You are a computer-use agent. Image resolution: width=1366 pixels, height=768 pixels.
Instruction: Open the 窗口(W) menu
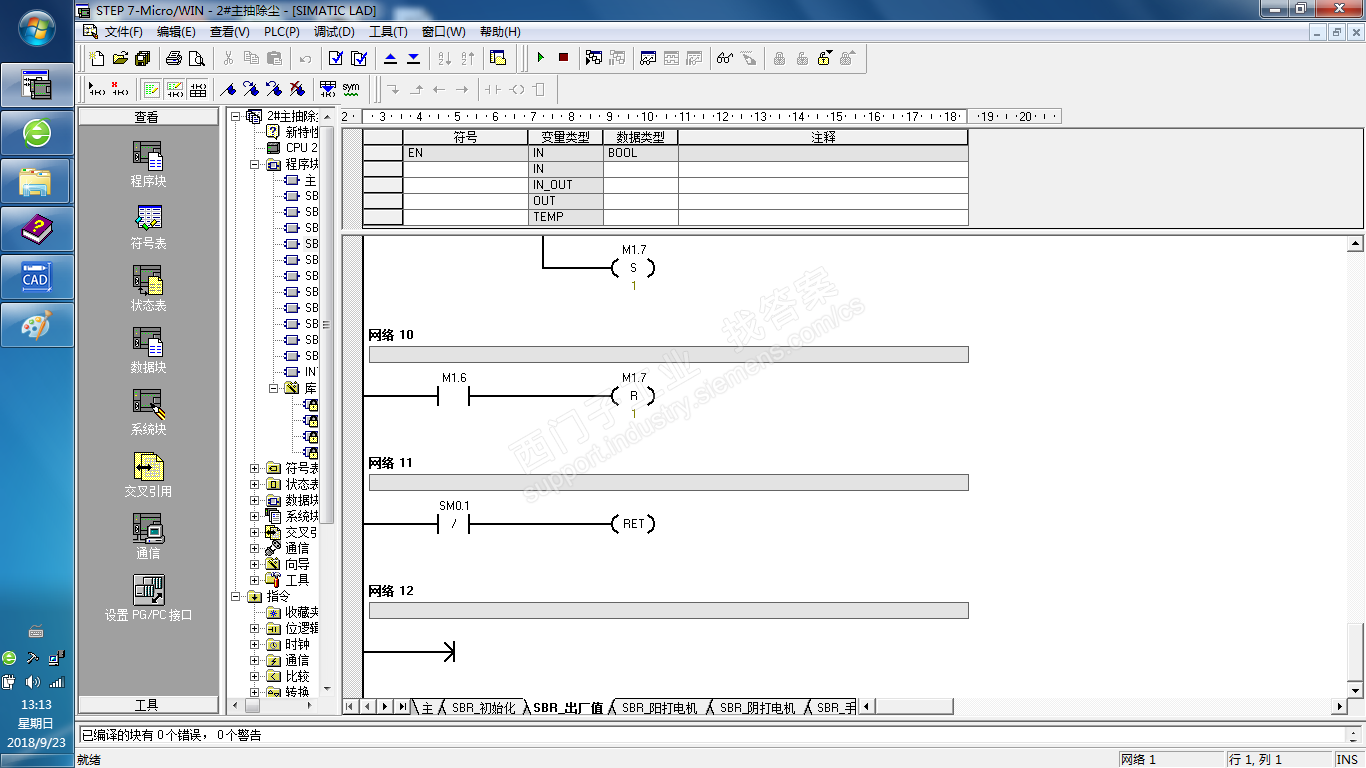(444, 32)
